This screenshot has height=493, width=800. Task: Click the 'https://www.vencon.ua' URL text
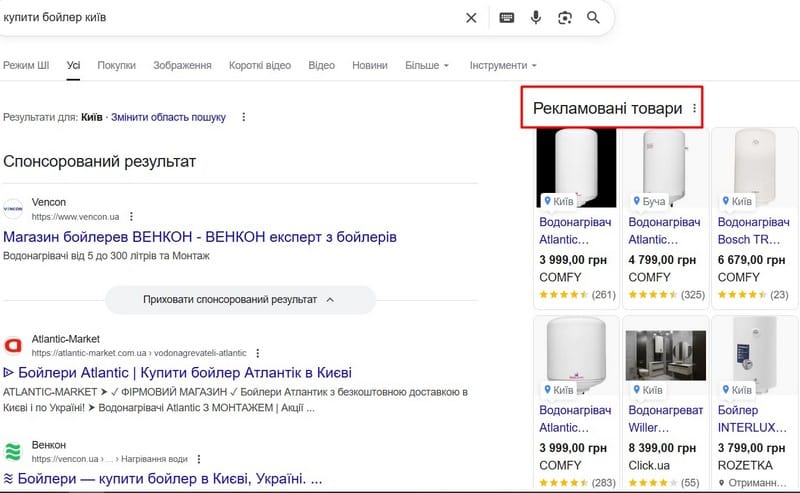click(x=76, y=217)
